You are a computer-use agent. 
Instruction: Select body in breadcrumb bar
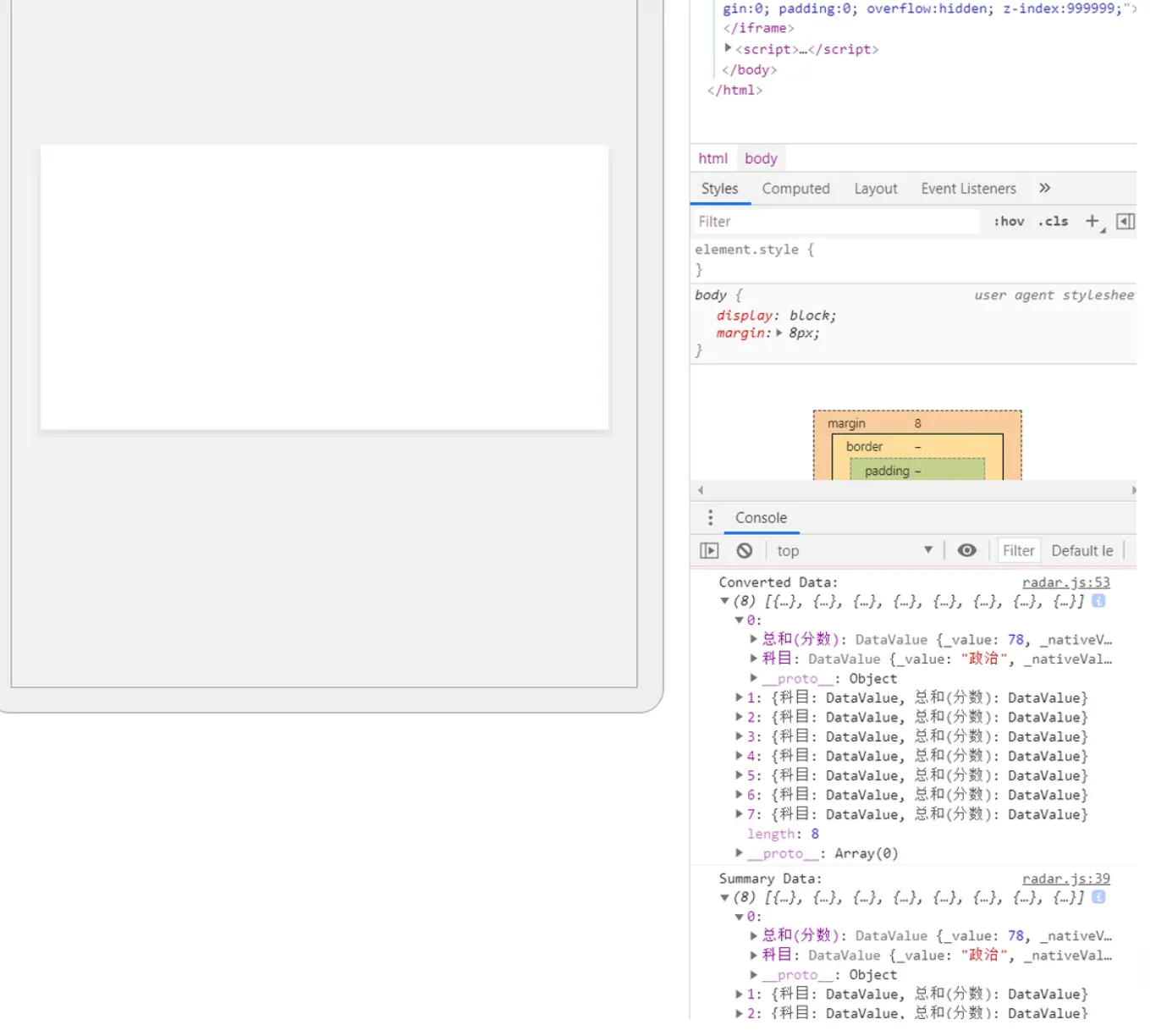point(761,158)
